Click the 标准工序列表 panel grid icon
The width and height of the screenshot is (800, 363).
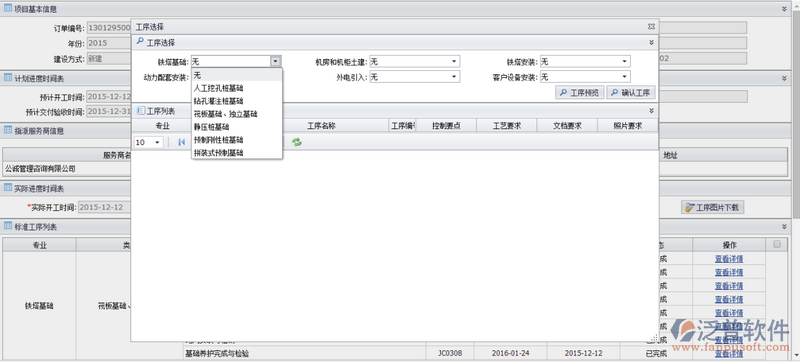coord(8,226)
